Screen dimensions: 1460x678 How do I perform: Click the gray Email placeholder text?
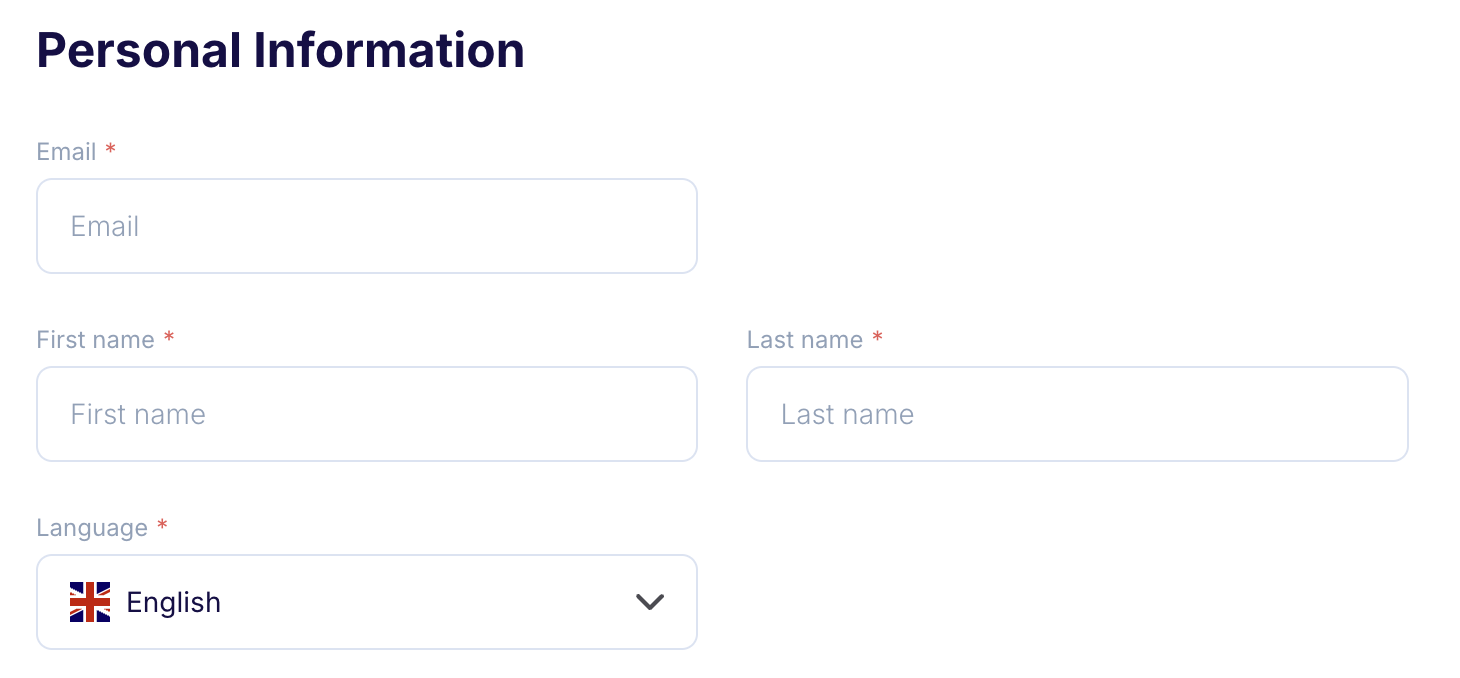point(105,226)
